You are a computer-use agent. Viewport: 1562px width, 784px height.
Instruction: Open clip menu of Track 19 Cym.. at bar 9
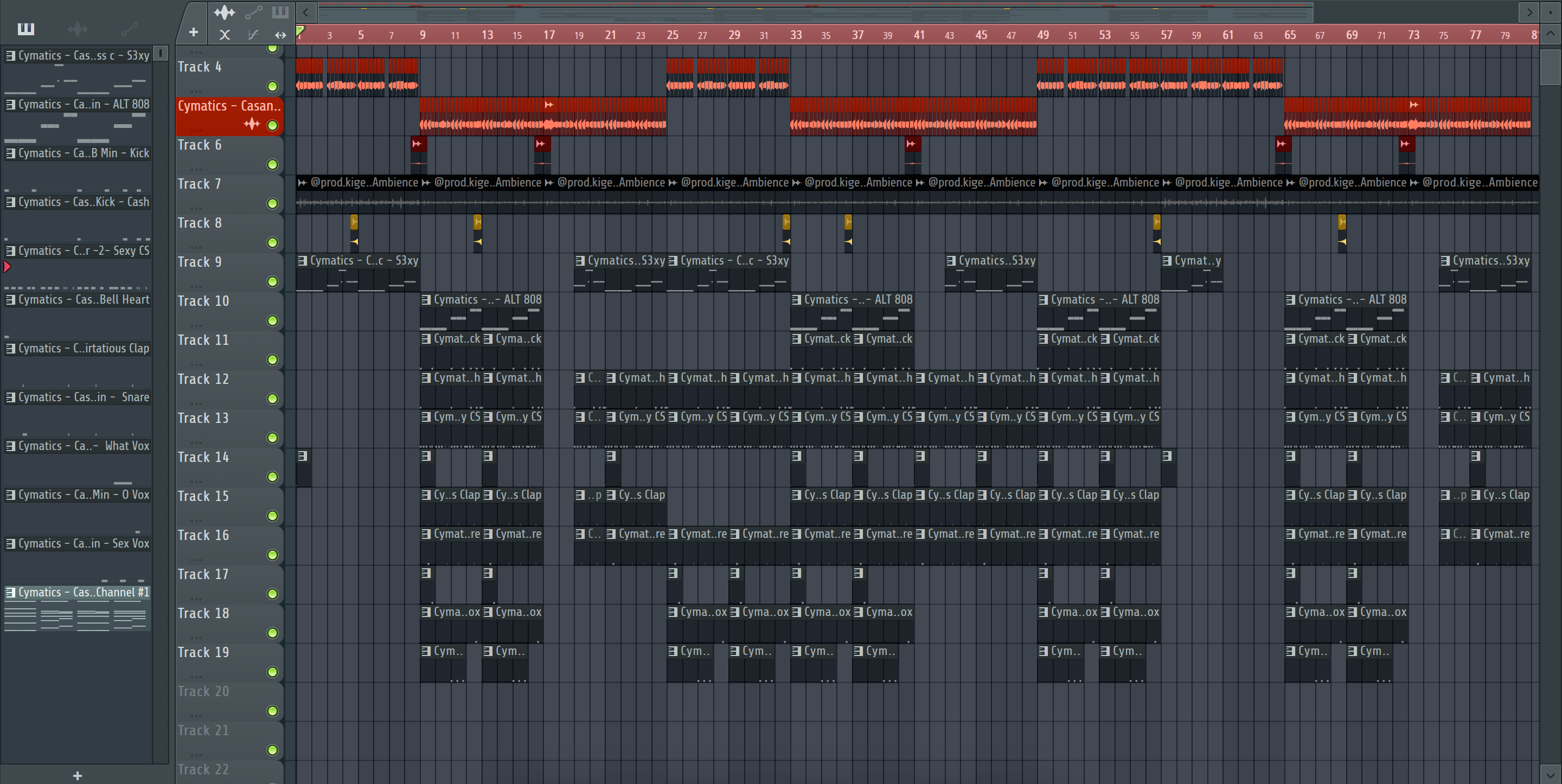point(426,651)
